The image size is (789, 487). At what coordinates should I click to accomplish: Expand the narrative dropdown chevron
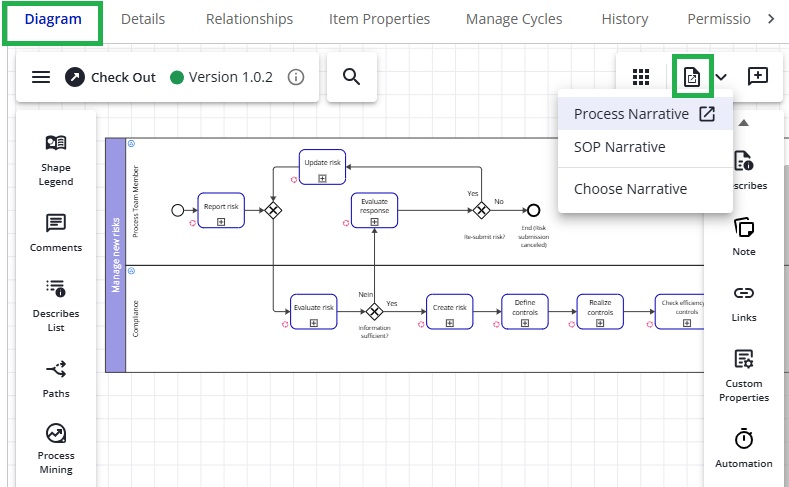pyautogui.click(x=722, y=77)
